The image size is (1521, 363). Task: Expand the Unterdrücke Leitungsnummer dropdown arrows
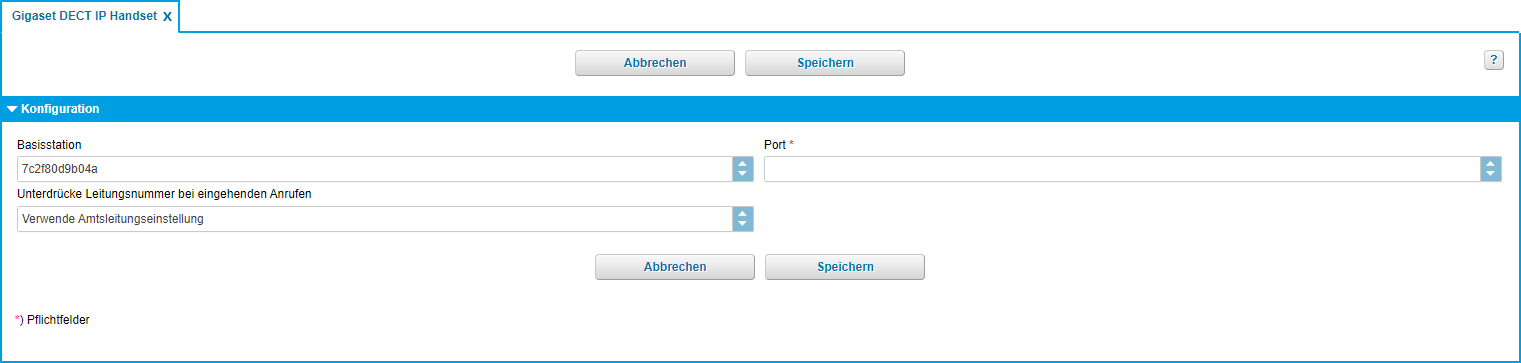[x=742, y=219]
